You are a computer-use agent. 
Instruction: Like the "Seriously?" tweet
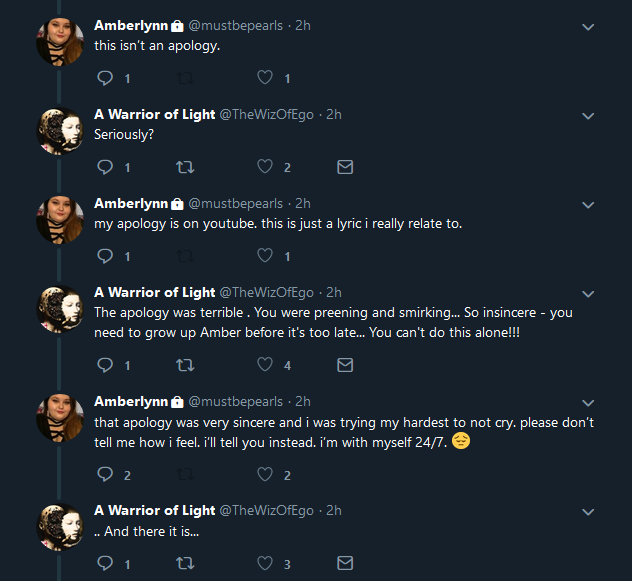point(265,167)
